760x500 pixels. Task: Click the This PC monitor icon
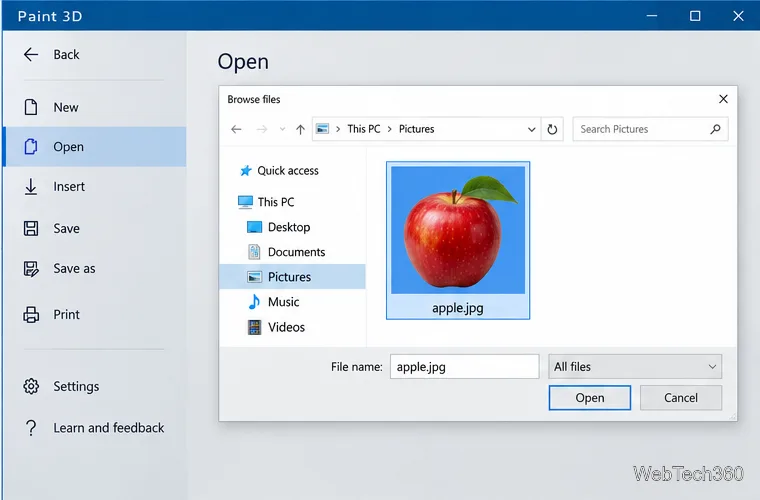click(x=245, y=202)
